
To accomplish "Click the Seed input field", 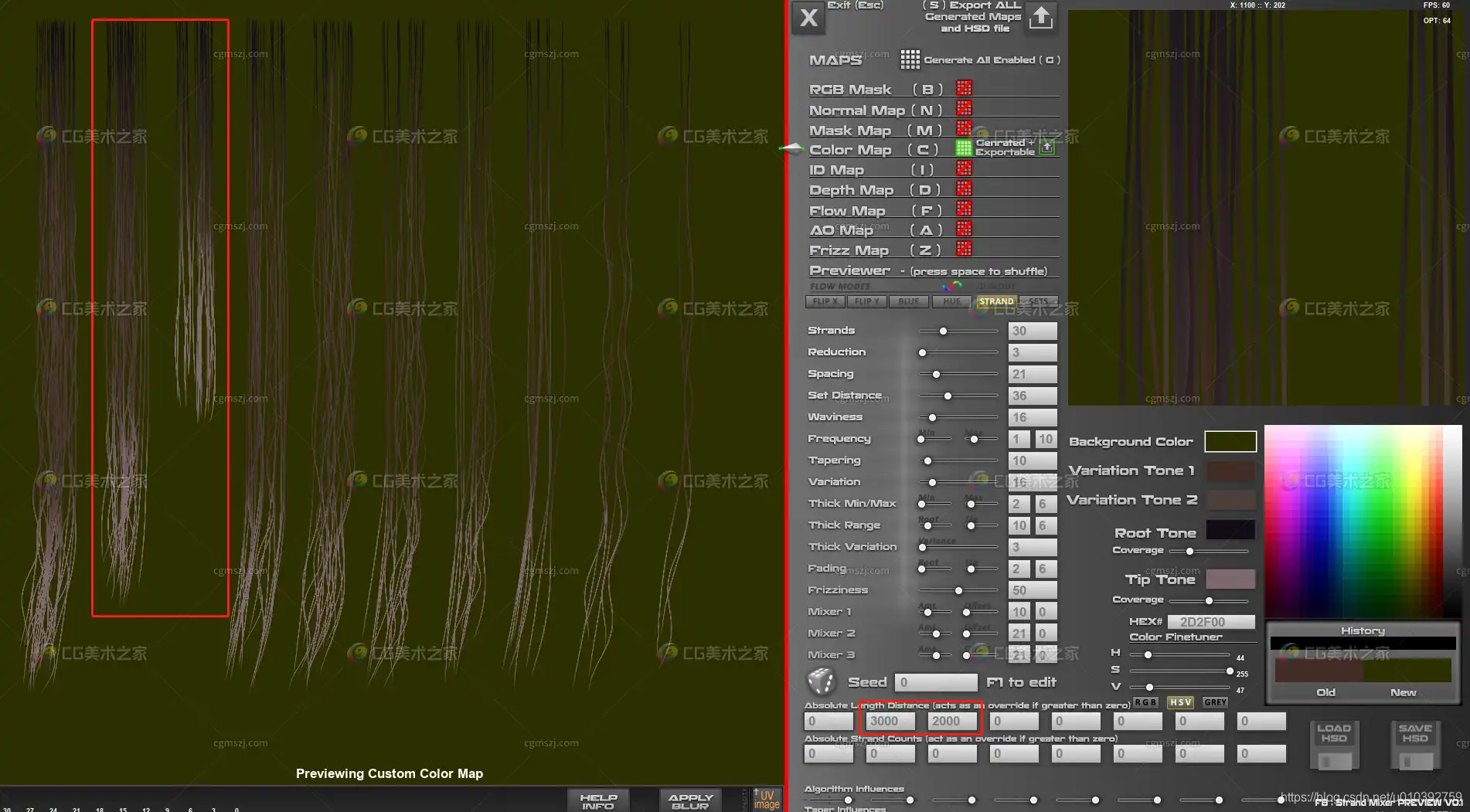I will click(935, 682).
